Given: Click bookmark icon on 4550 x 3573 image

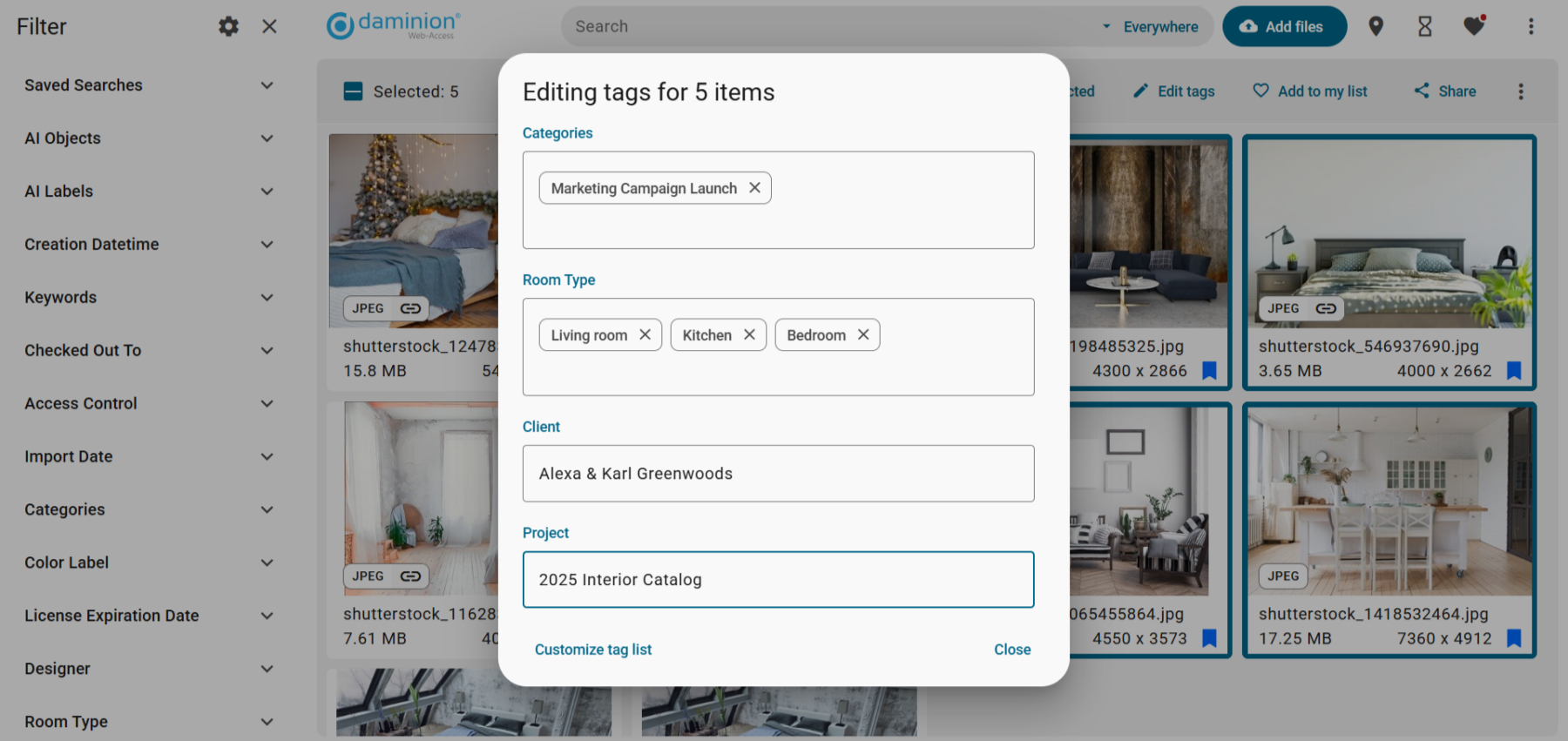Looking at the screenshot, I should point(1209,638).
